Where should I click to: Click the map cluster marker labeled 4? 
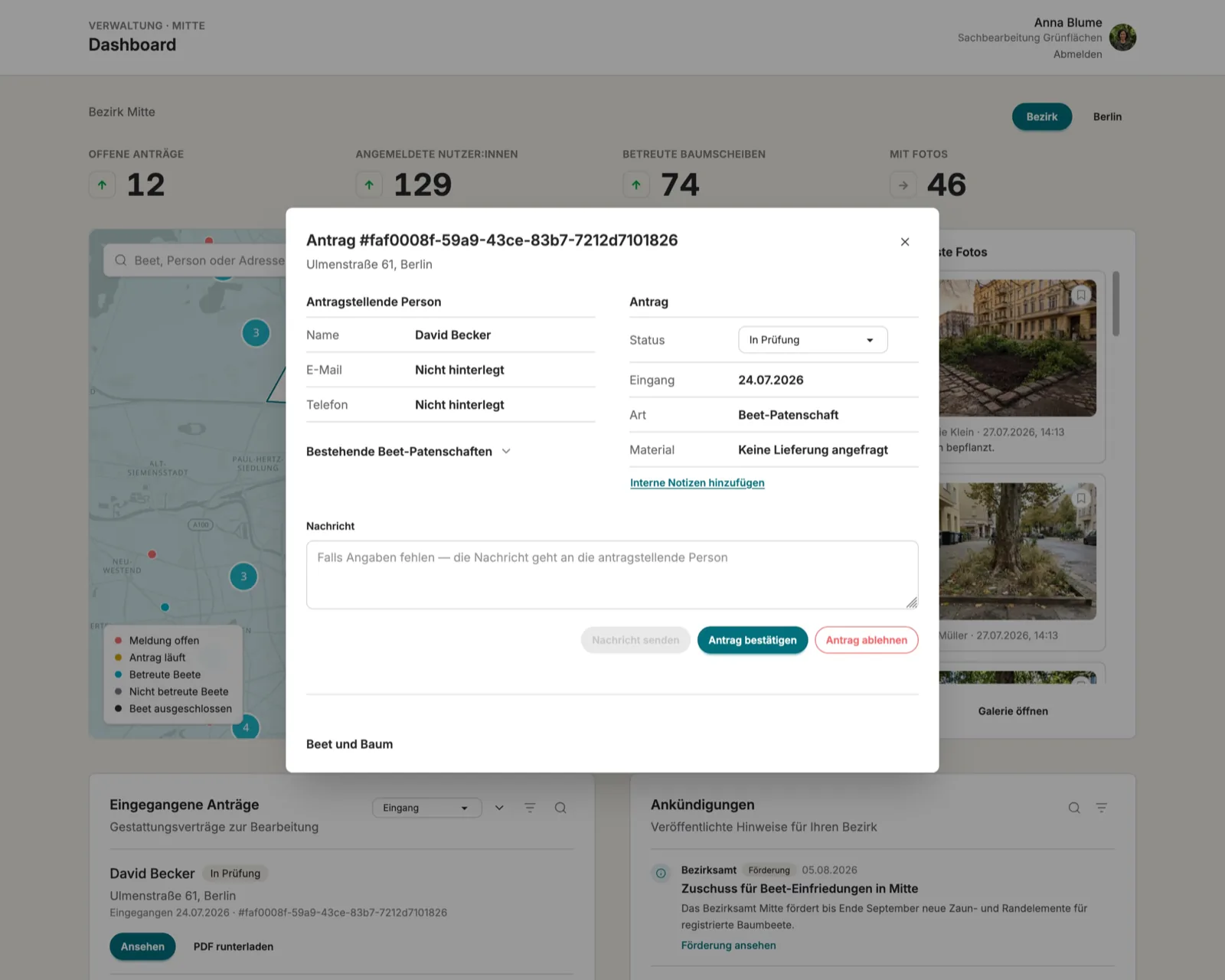click(x=246, y=727)
